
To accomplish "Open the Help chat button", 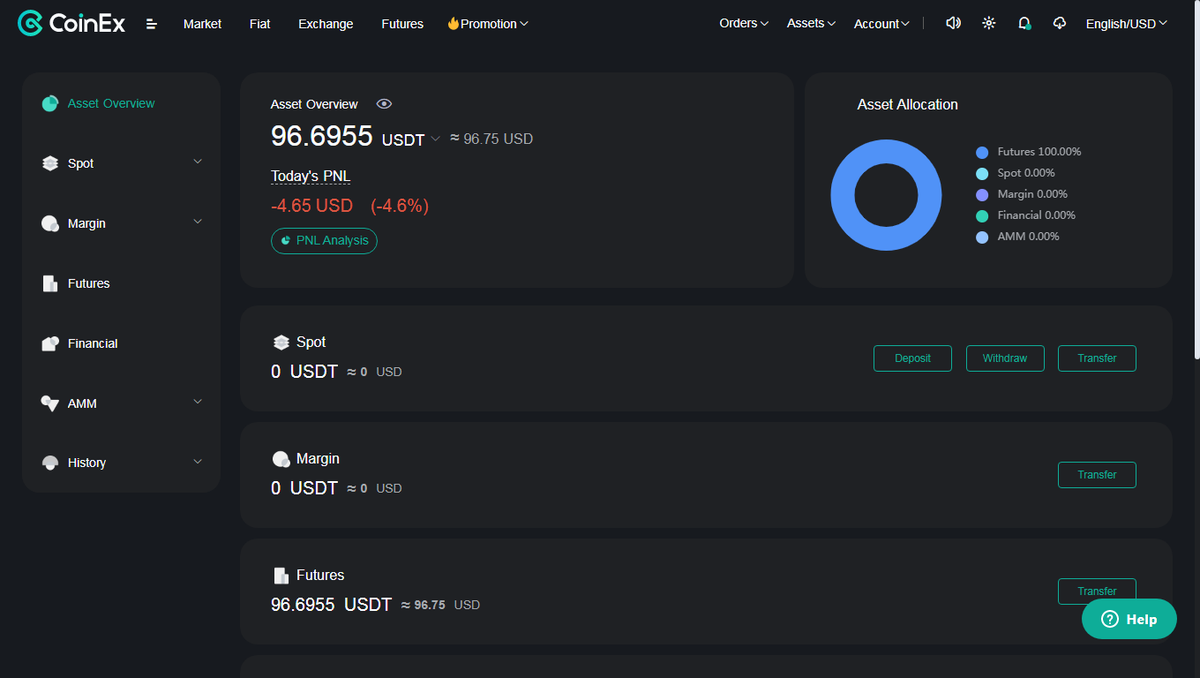I will tap(1129, 619).
